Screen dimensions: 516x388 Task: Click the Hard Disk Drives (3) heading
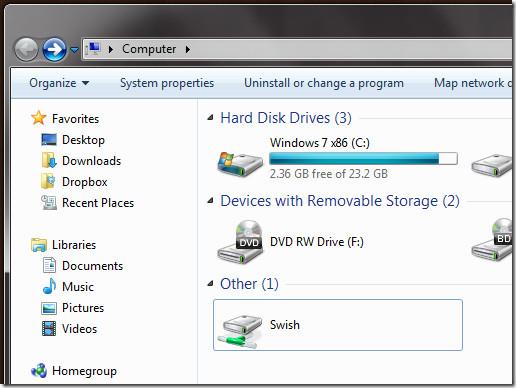click(x=286, y=118)
